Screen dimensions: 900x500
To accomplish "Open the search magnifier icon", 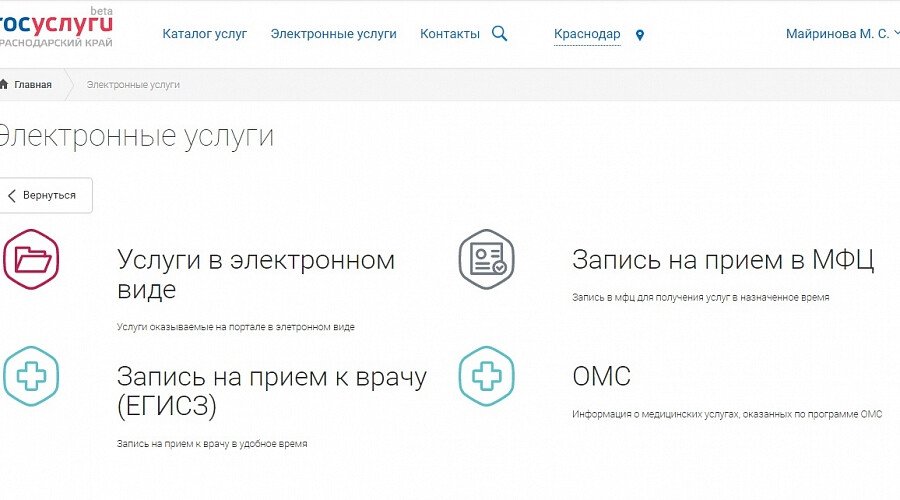I will pyautogui.click(x=500, y=33).
